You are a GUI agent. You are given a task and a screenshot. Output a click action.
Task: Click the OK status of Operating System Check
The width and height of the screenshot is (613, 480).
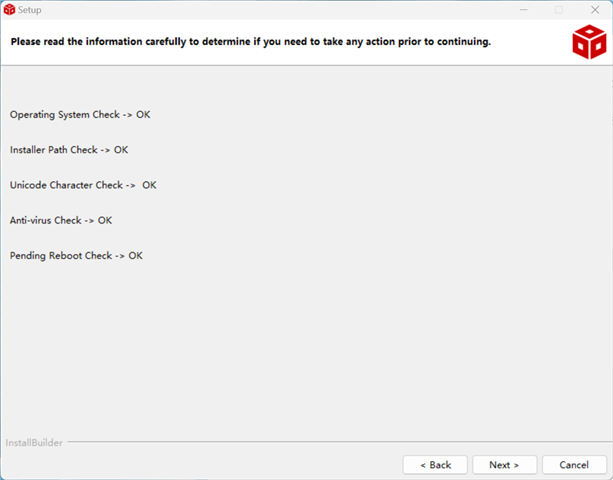pos(143,115)
